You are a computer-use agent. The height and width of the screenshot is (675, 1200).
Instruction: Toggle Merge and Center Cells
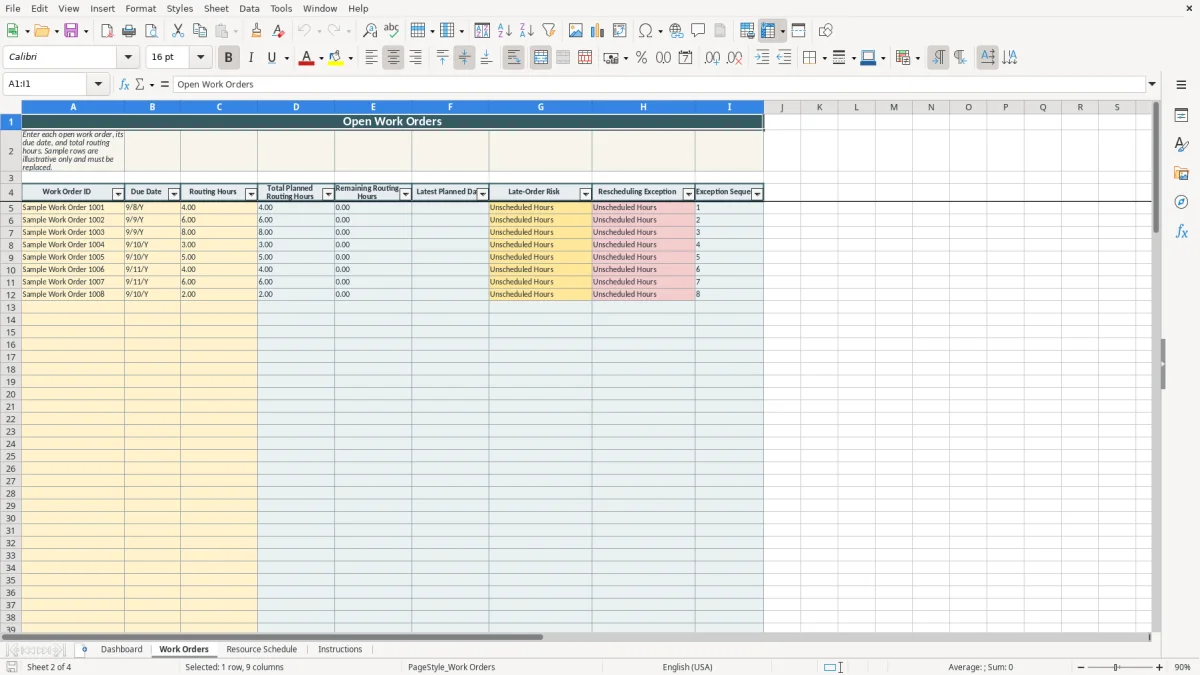(x=541, y=58)
